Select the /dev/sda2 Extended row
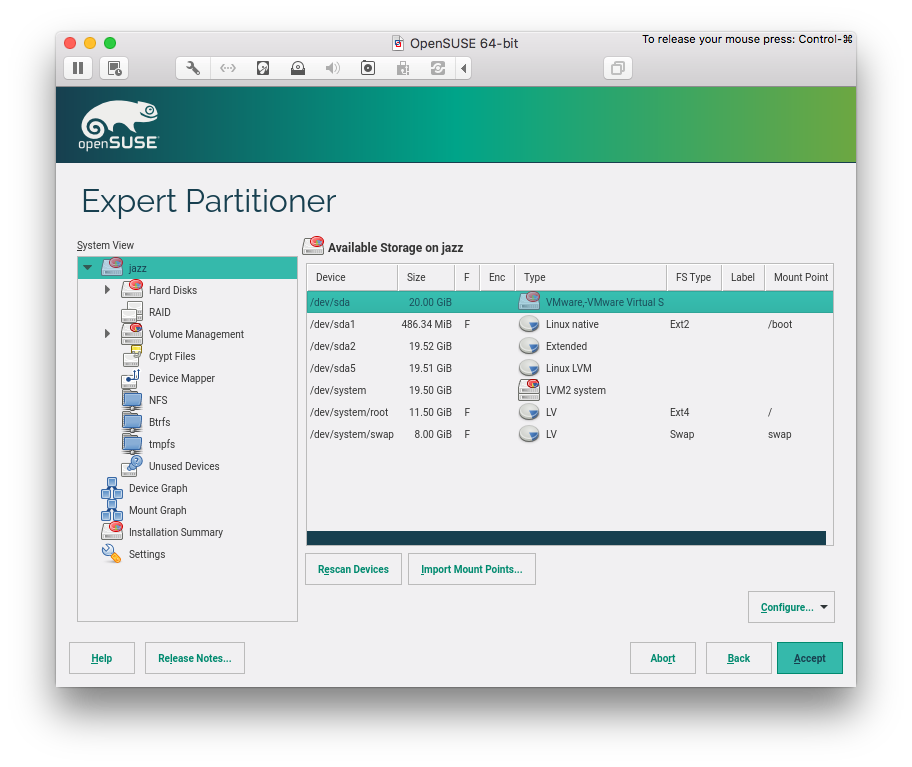 (570, 347)
